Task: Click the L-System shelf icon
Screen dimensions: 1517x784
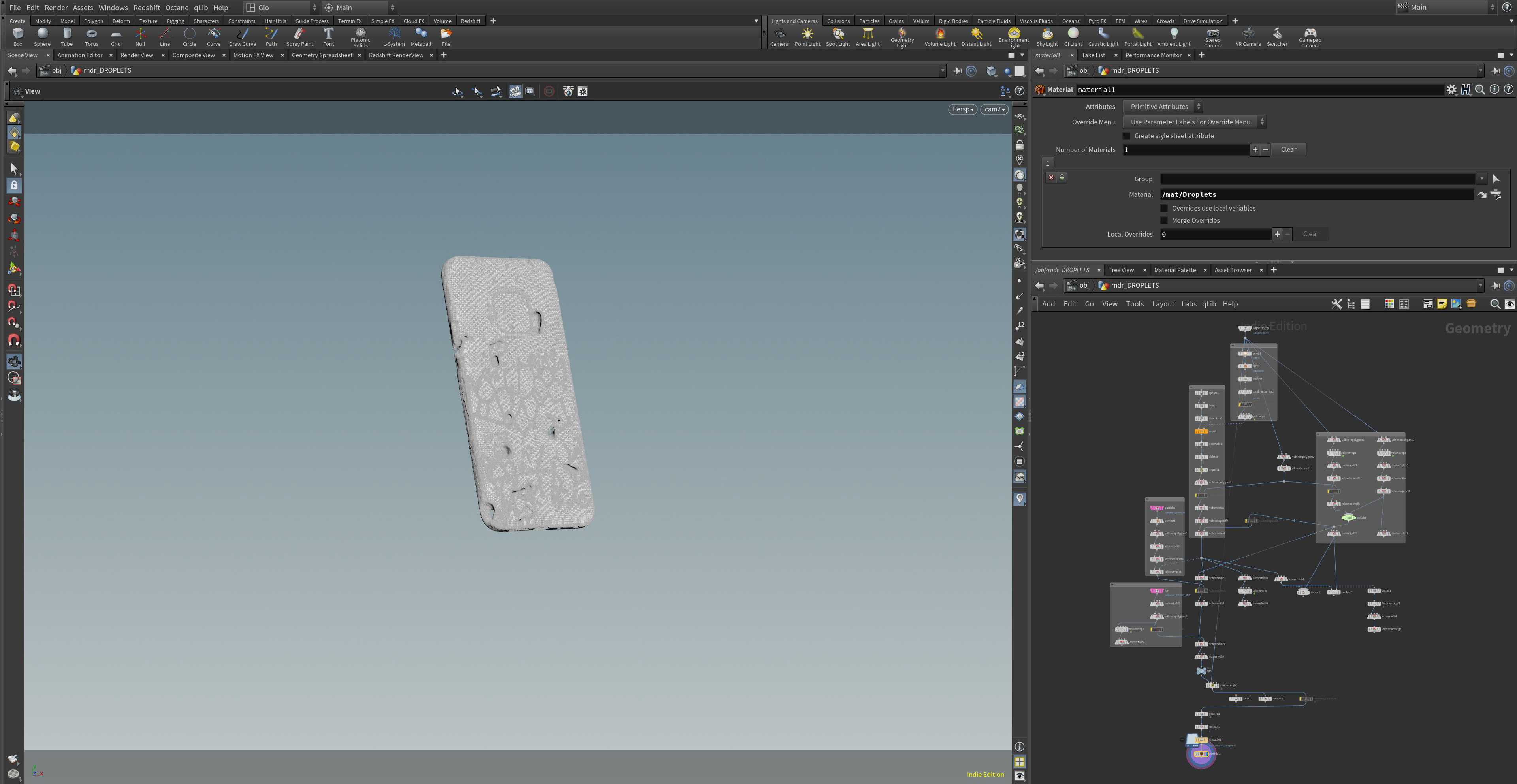Action: pyautogui.click(x=393, y=36)
